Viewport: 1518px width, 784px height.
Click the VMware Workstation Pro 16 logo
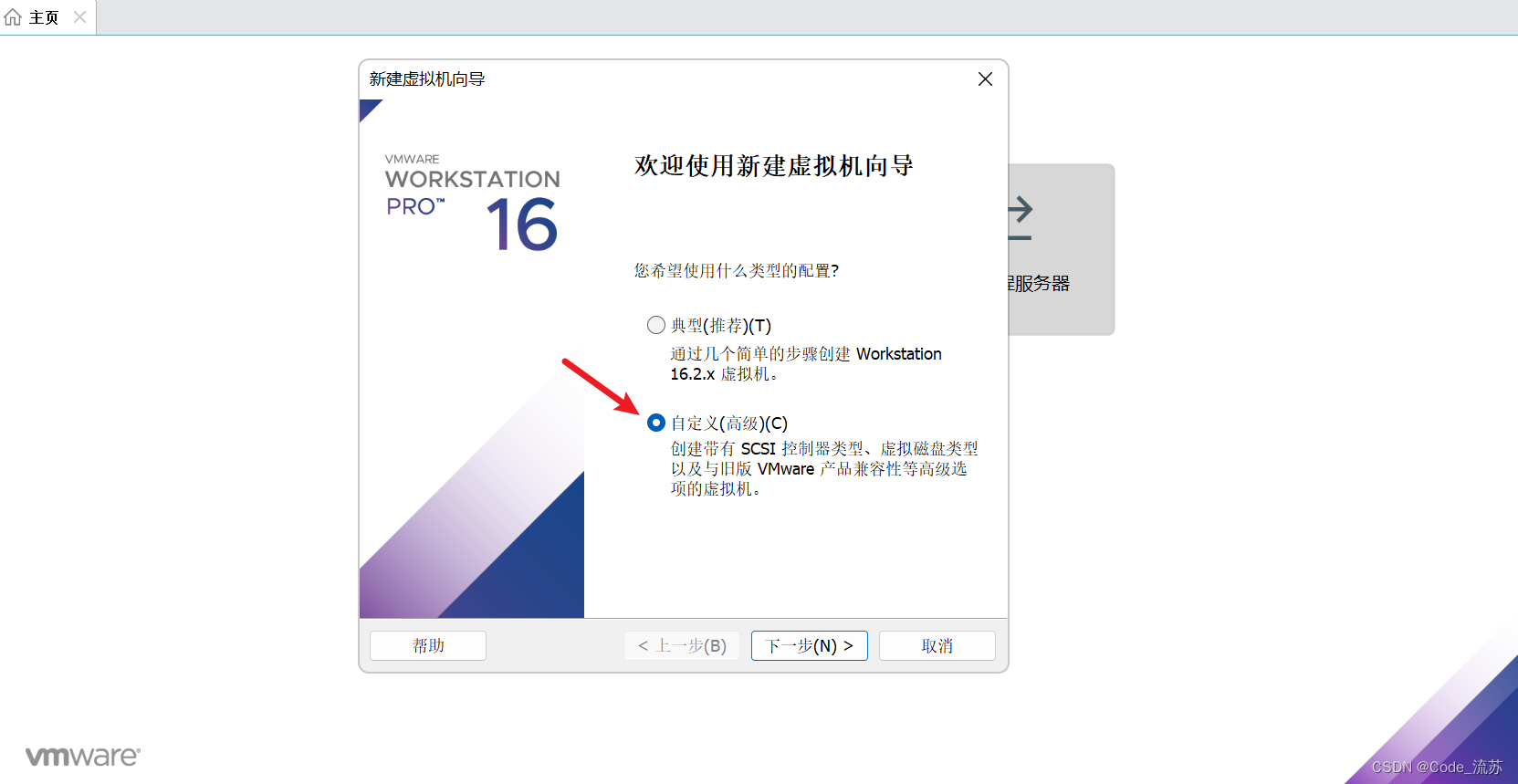coord(472,203)
